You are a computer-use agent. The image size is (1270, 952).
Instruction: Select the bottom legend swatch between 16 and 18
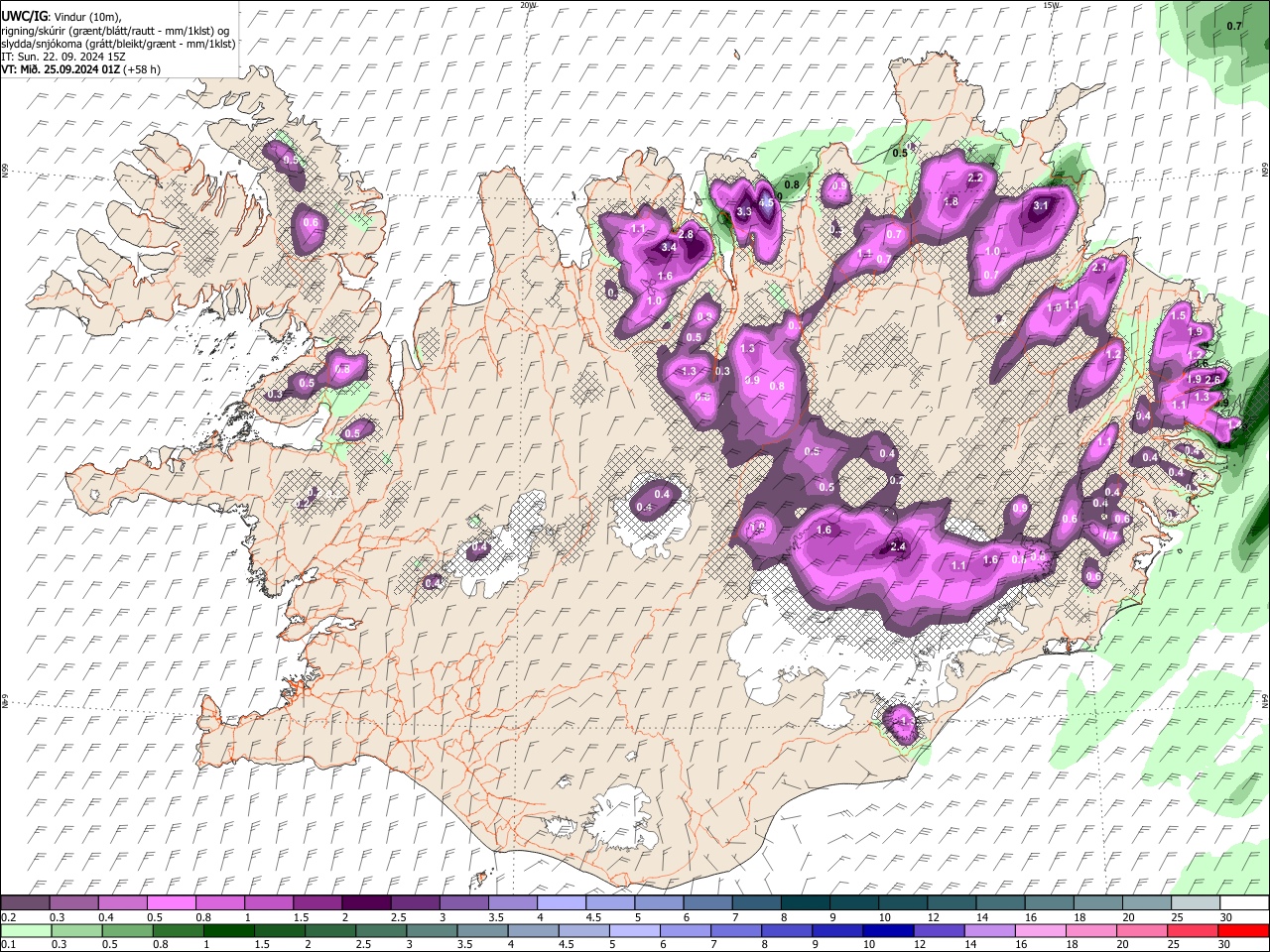[x=1042, y=930]
